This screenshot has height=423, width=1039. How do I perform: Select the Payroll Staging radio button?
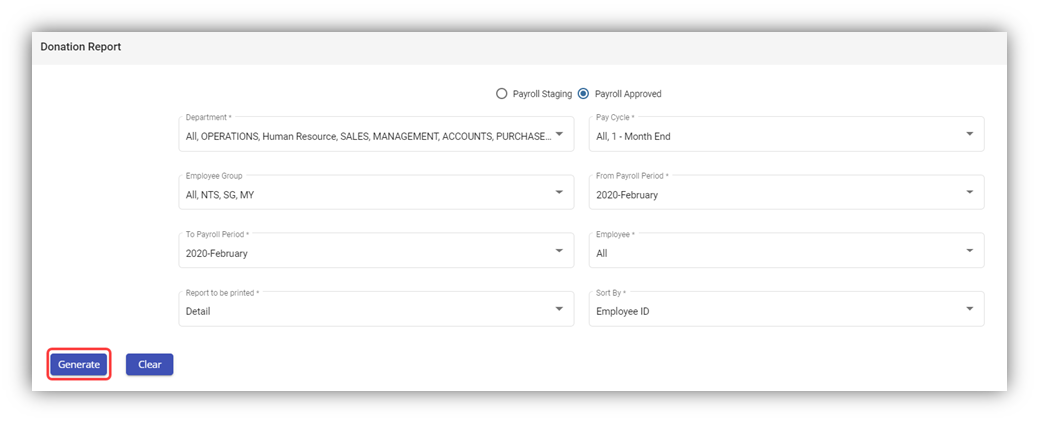(x=502, y=94)
